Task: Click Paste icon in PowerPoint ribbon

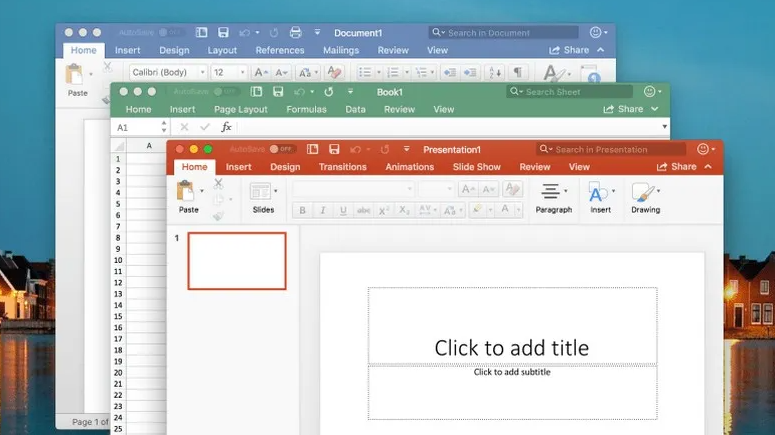Action: [186, 191]
